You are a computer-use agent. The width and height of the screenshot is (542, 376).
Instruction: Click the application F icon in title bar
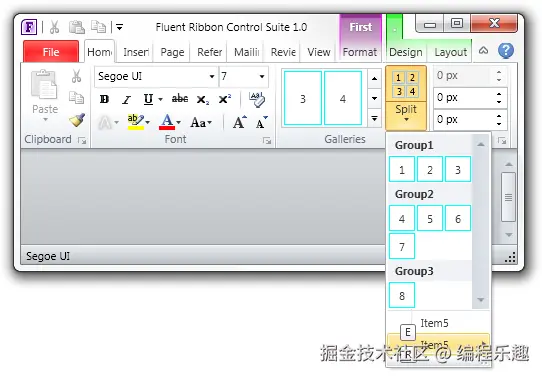29,27
